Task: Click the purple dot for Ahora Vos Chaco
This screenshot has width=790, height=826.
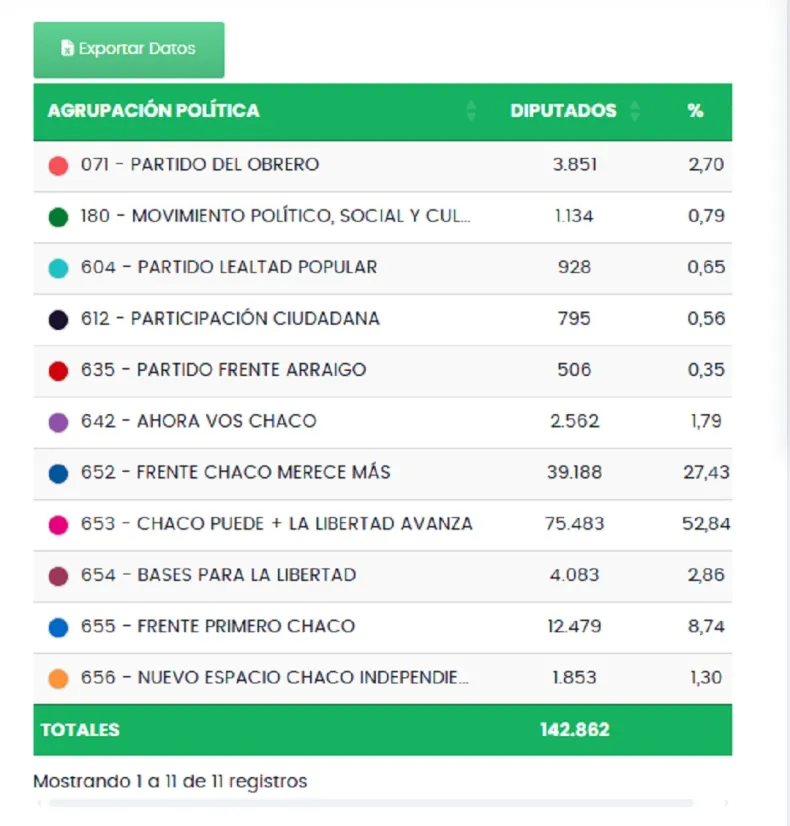Action: click(x=58, y=422)
